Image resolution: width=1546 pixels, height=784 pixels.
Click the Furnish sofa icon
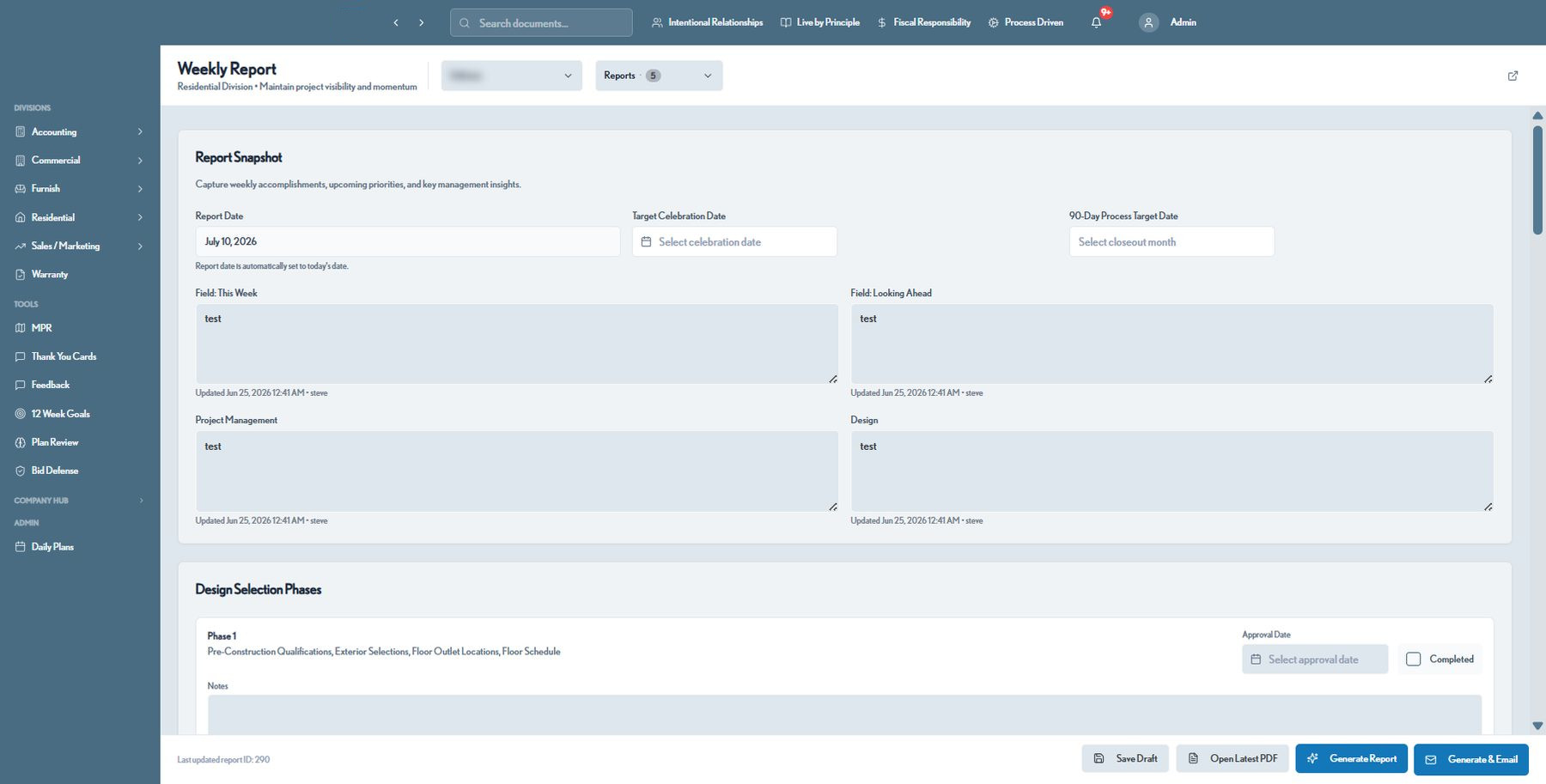point(21,188)
